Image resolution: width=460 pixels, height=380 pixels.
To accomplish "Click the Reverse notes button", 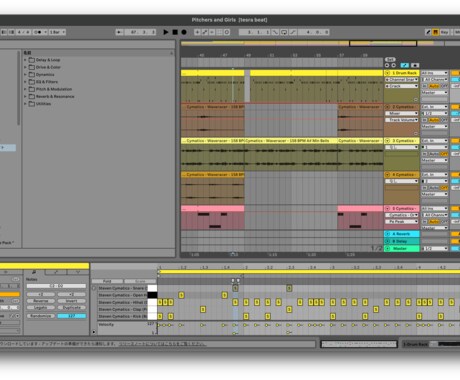I will [41, 301].
